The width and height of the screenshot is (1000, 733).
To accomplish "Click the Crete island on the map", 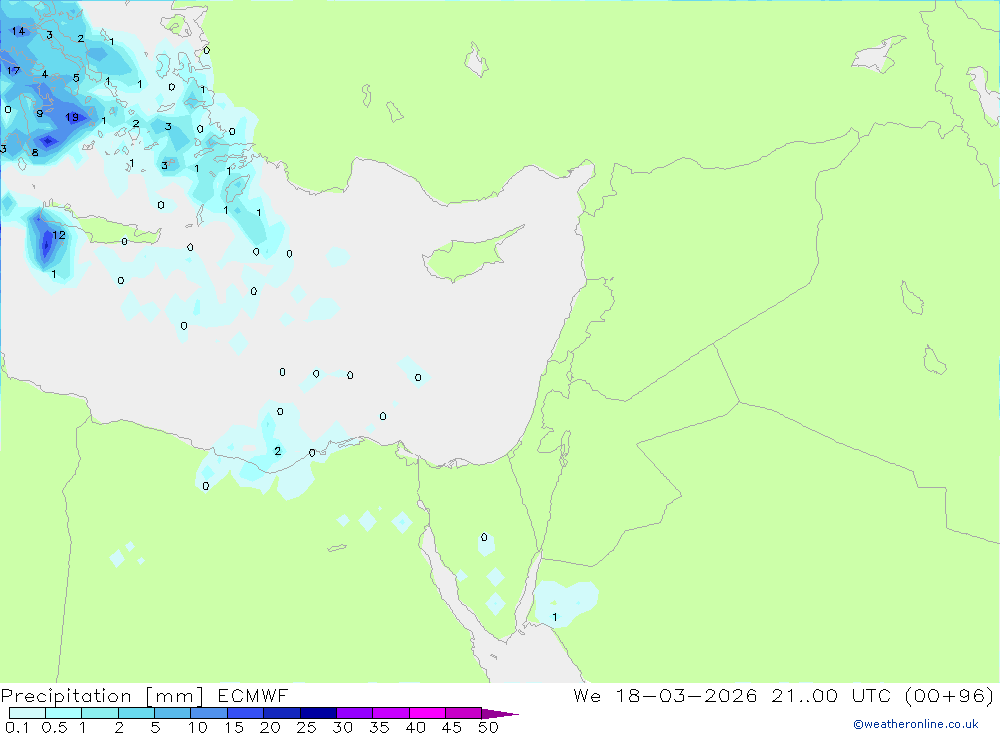I will click(x=115, y=231).
